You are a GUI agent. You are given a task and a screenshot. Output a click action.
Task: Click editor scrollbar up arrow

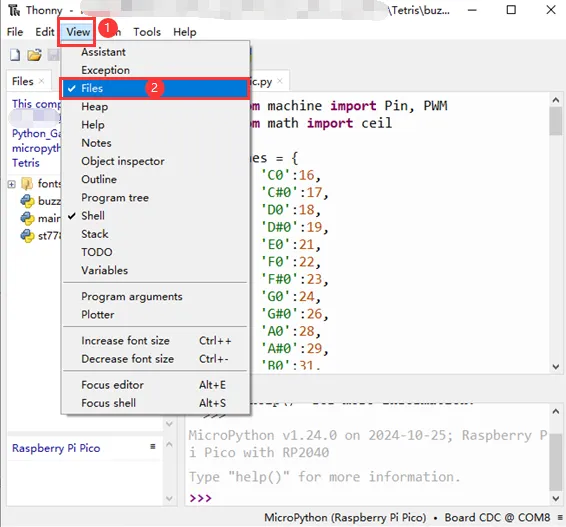556,100
